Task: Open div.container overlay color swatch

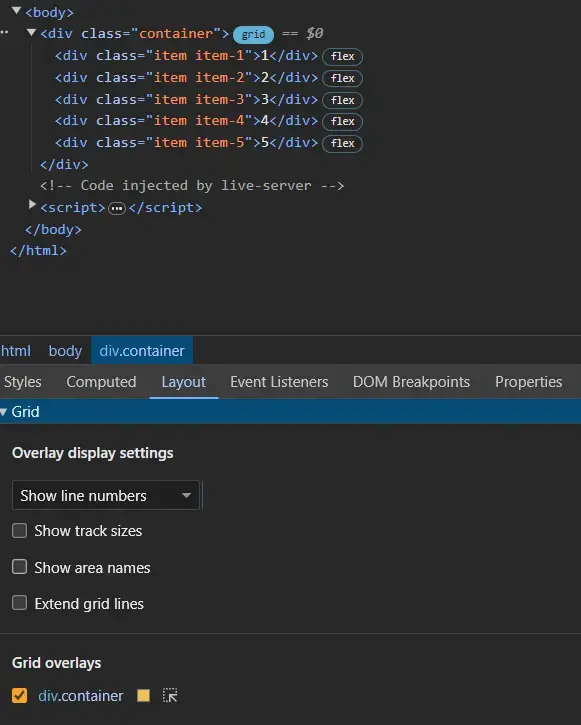Action: click(x=143, y=695)
